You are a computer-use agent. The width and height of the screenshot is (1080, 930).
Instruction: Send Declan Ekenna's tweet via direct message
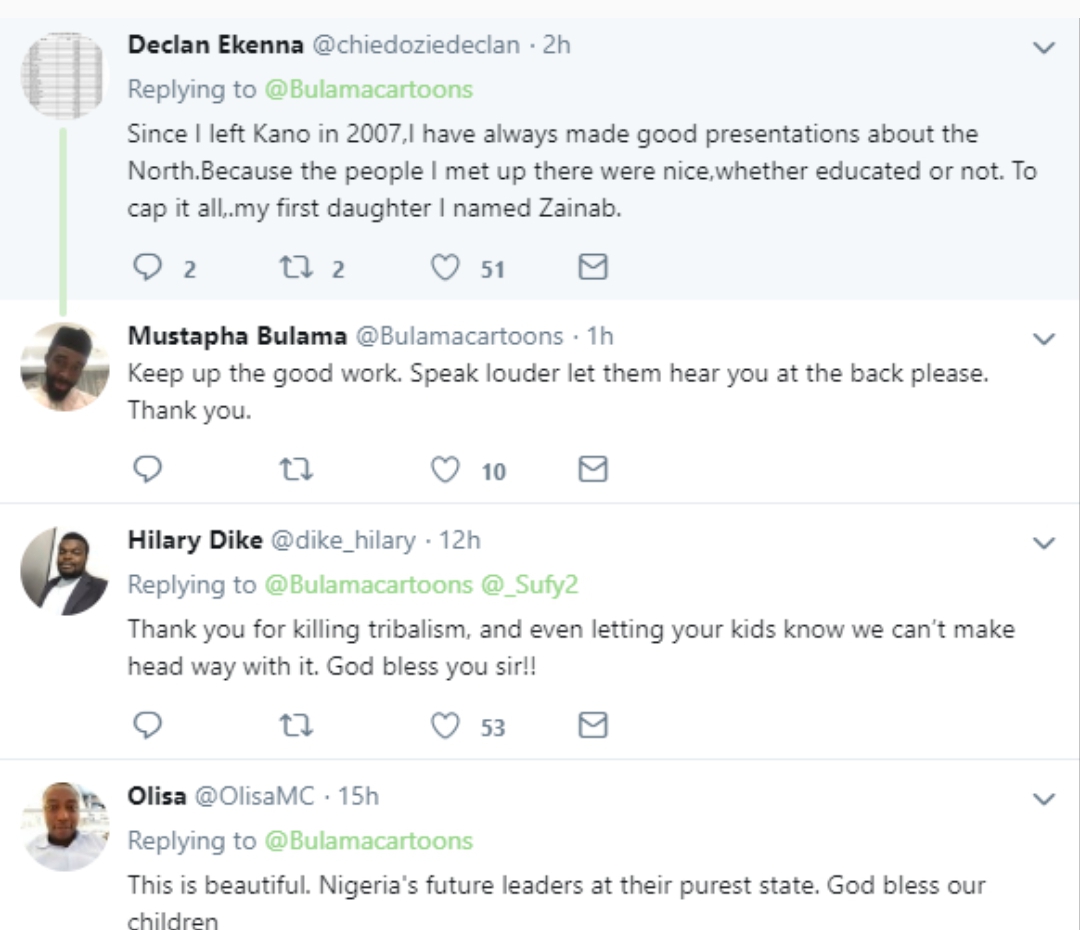pyautogui.click(x=593, y=267)
